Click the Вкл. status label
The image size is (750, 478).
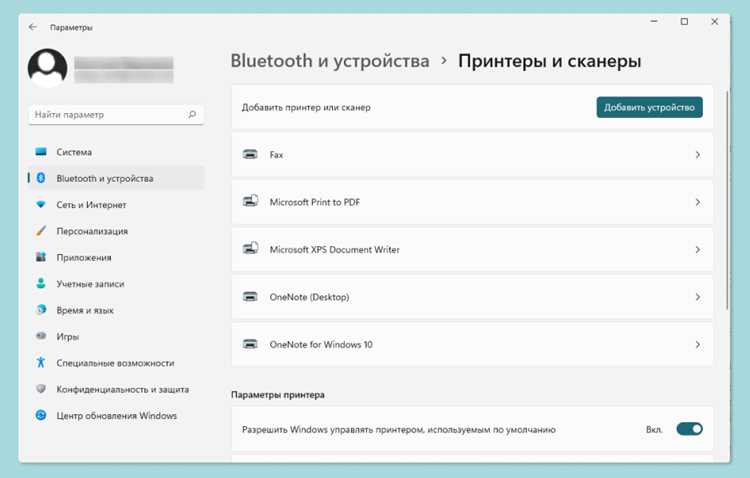tap(654, 429)
